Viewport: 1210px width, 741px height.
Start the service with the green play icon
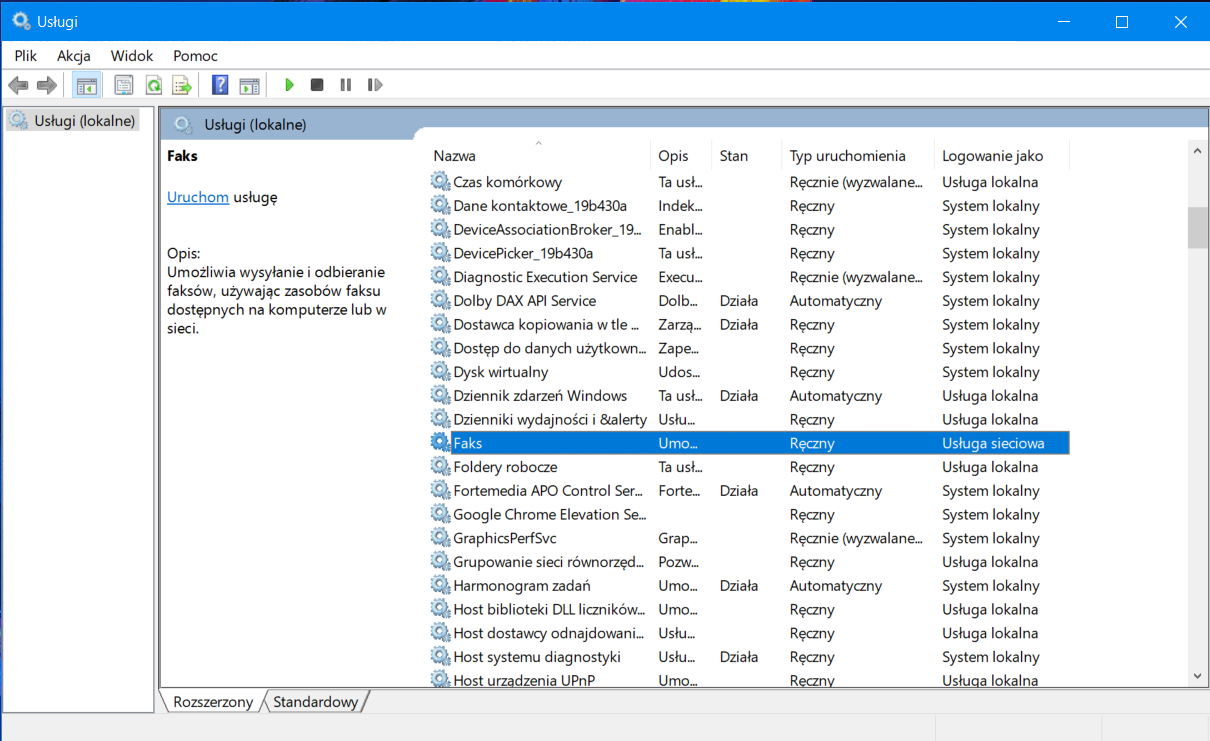tap(289, 85)
